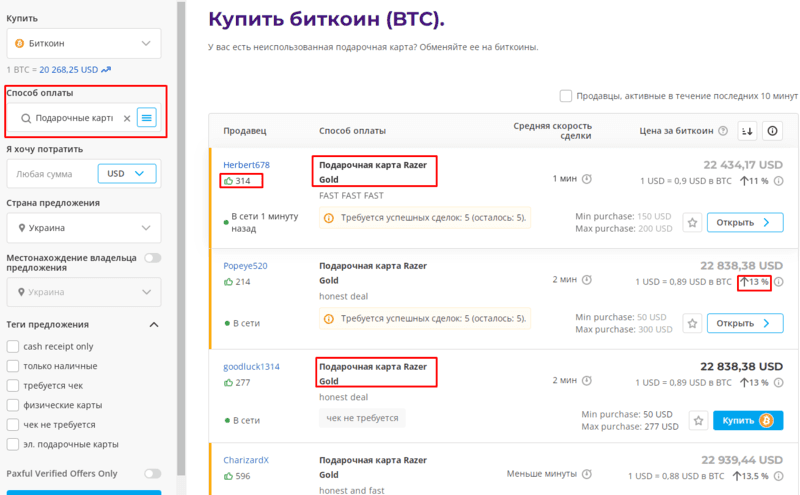Click Открыть button for Popeye520 offer

point(745,324)
